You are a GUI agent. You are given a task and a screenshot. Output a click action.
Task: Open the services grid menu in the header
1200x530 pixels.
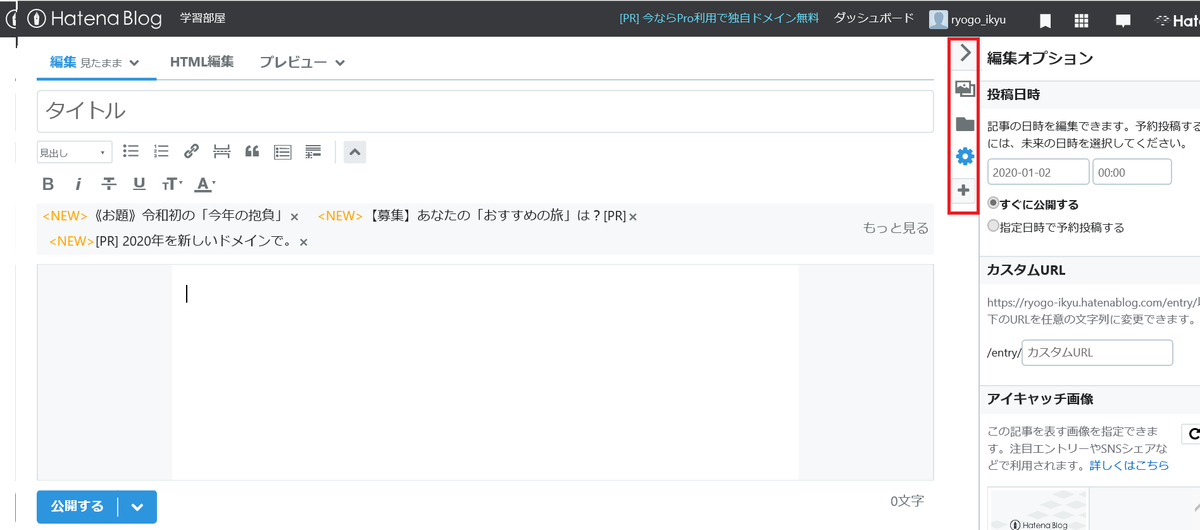(1081, 20)
